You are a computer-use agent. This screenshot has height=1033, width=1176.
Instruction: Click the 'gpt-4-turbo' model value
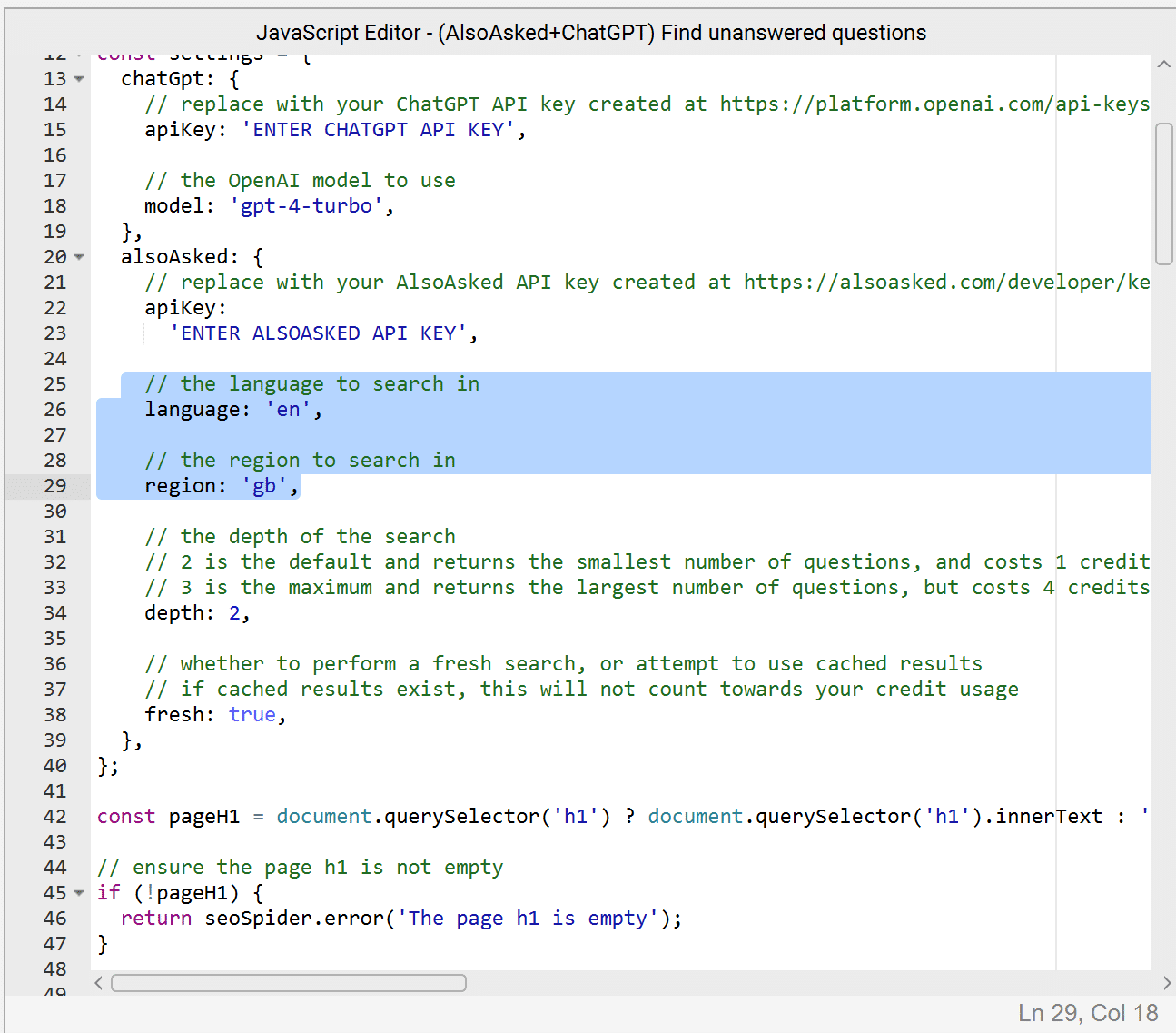click(306, 206)
